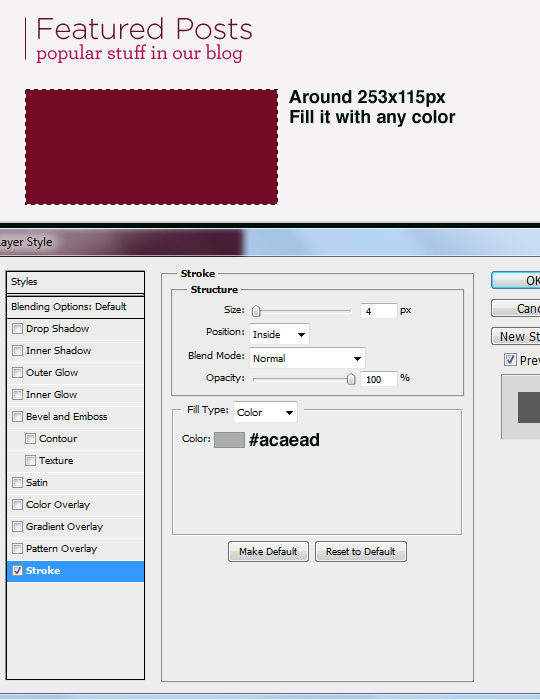Viewport: 540px width, 700px height.
Task: Toggle the Outer Glow checkbox
Action: (x=17, y=372)
